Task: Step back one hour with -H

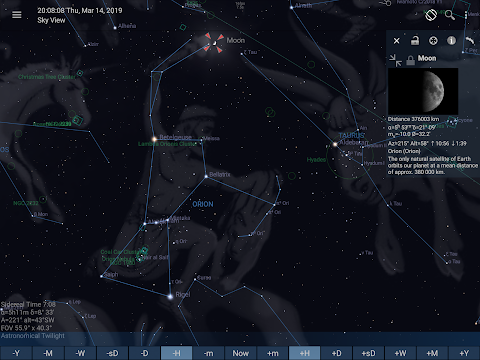Action: point(176,353)
